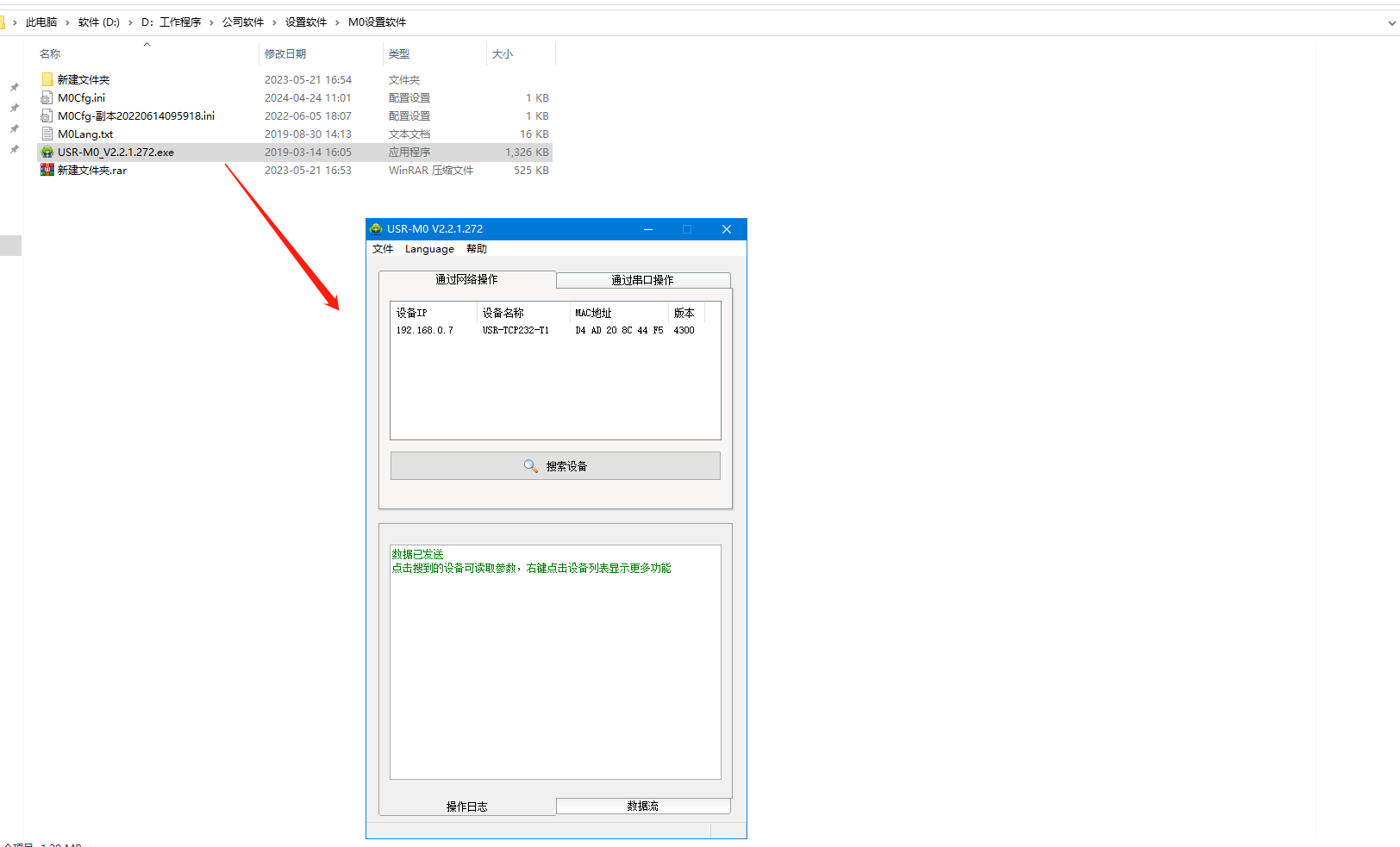Click the first quick access pin icon
Image resolution: width=1400 pixels, height=847 pixels.
[14, 88]
